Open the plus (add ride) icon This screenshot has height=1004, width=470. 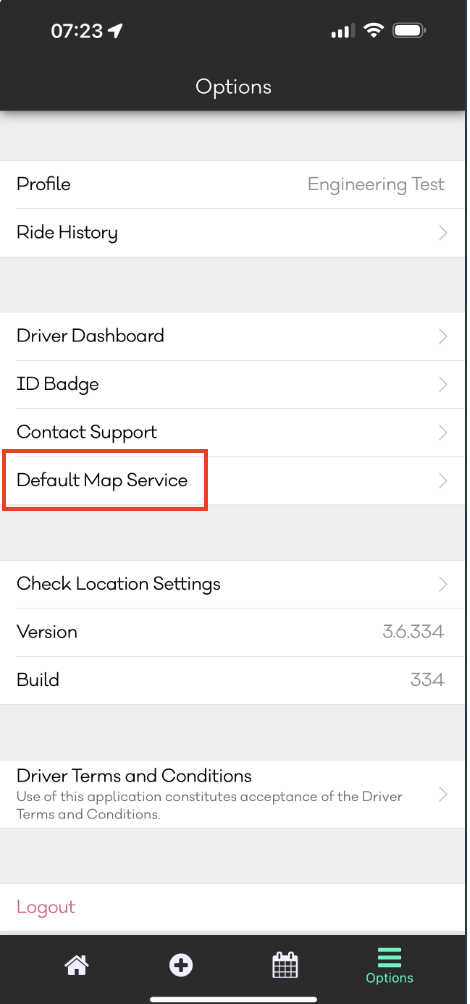(181, 965)
